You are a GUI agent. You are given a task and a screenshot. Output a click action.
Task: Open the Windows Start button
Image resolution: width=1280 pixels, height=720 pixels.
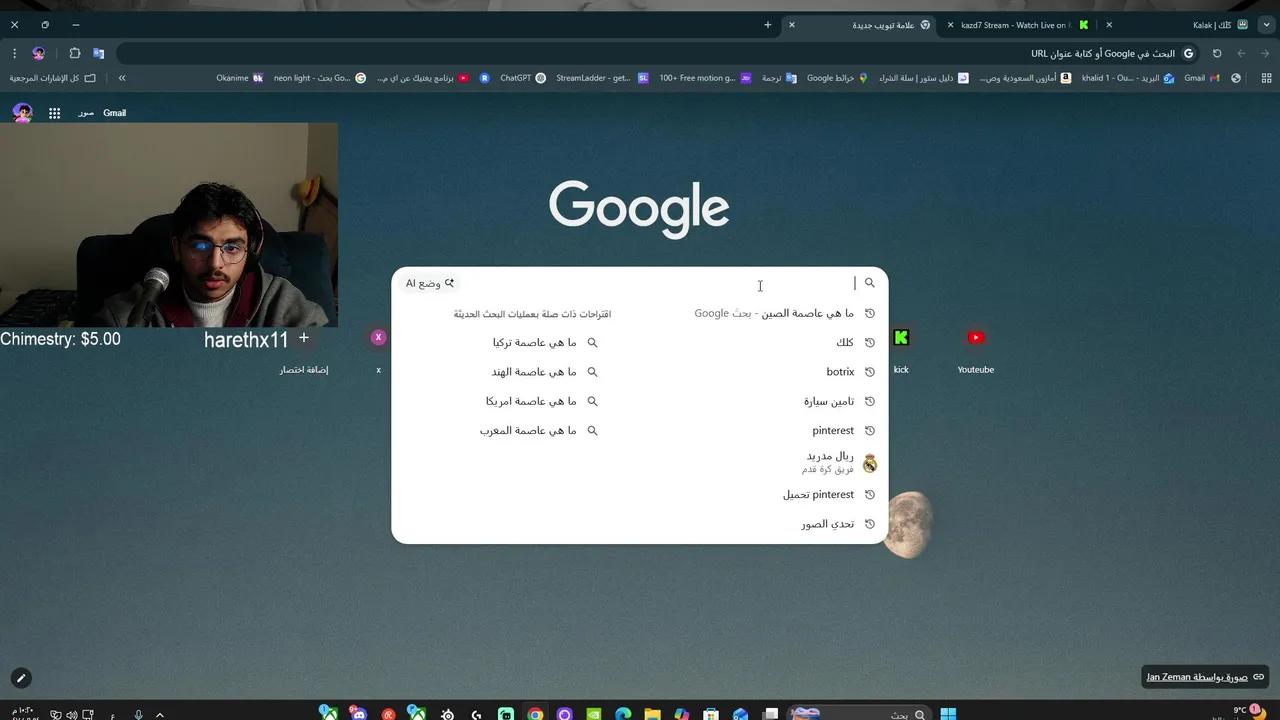(948, 714)
